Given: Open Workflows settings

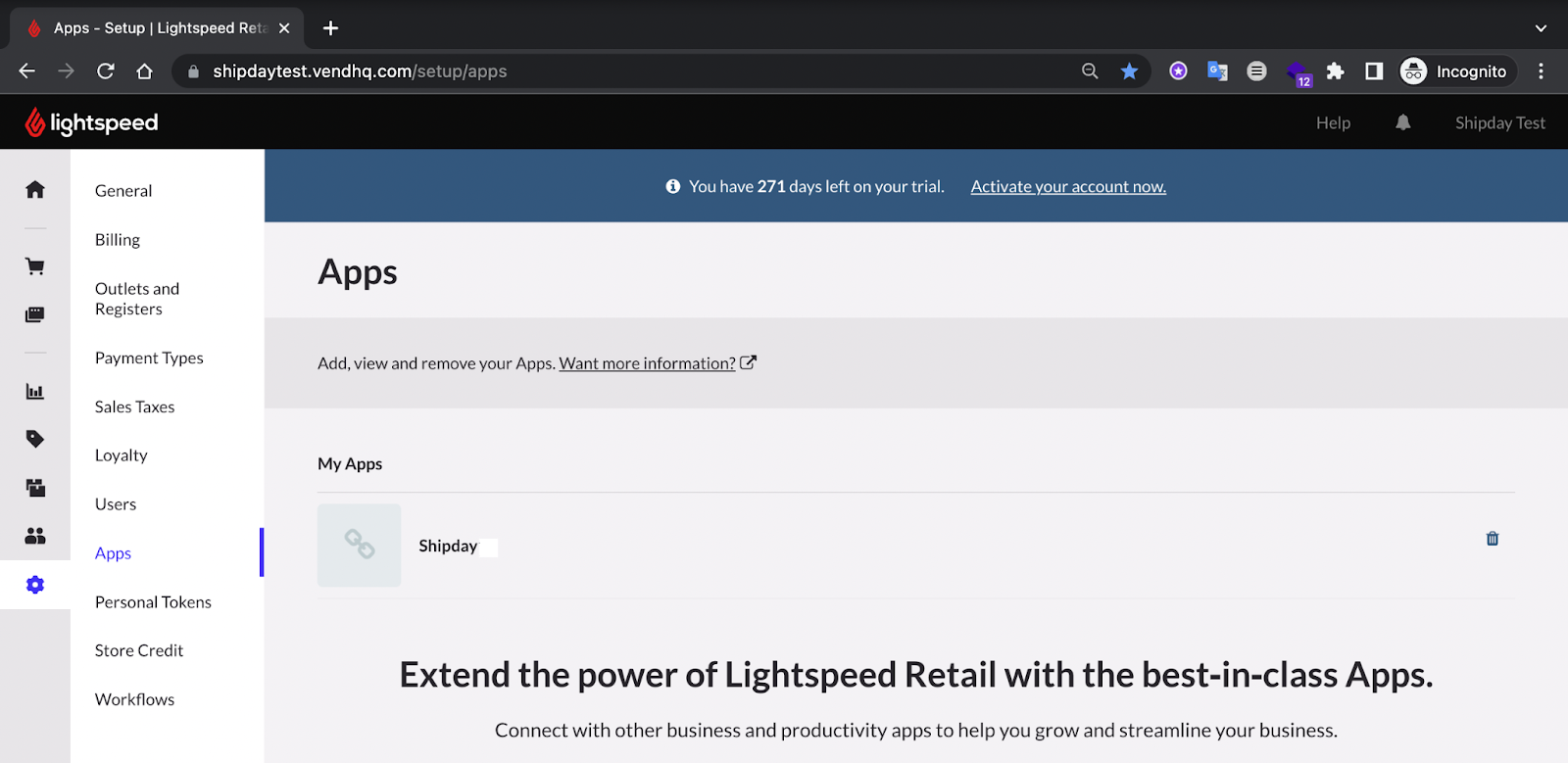Looking at the screenshot, I should tap(134, 699).
